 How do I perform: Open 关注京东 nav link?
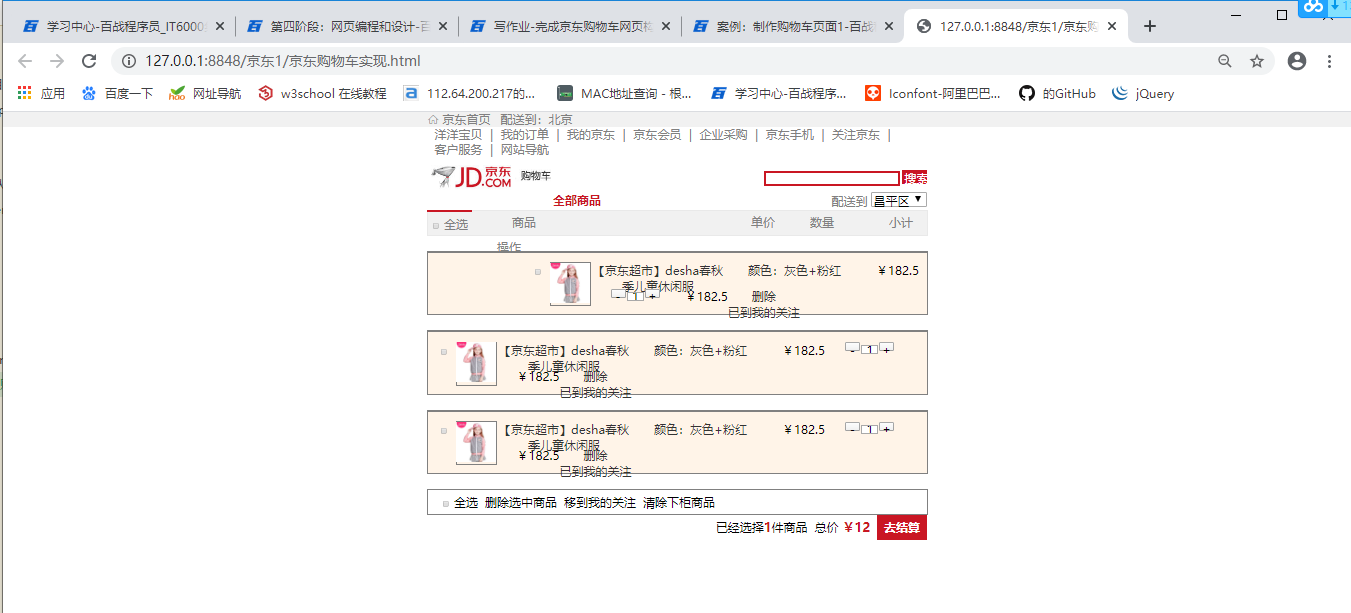click(x=856, y=134)
